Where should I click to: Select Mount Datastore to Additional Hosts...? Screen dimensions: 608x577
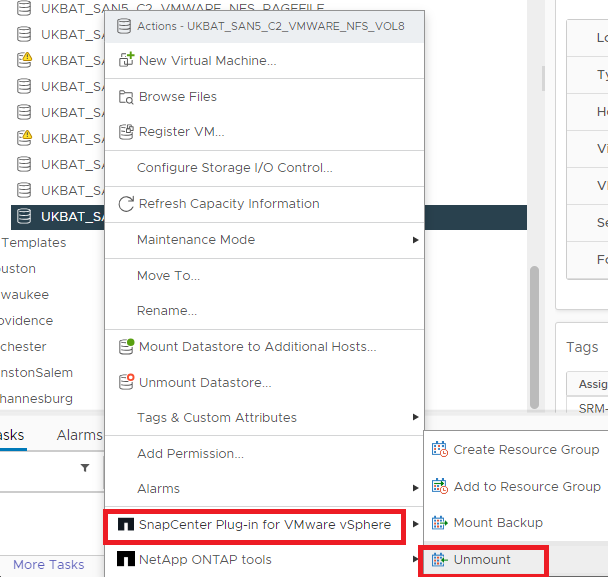[264, 347]
